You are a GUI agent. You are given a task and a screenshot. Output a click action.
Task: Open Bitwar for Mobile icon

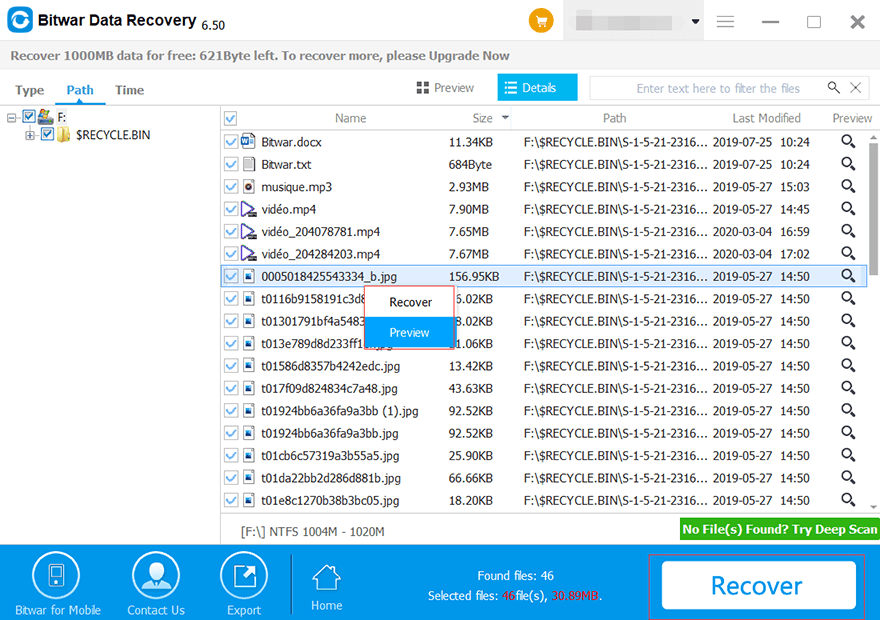click(56, 575)
